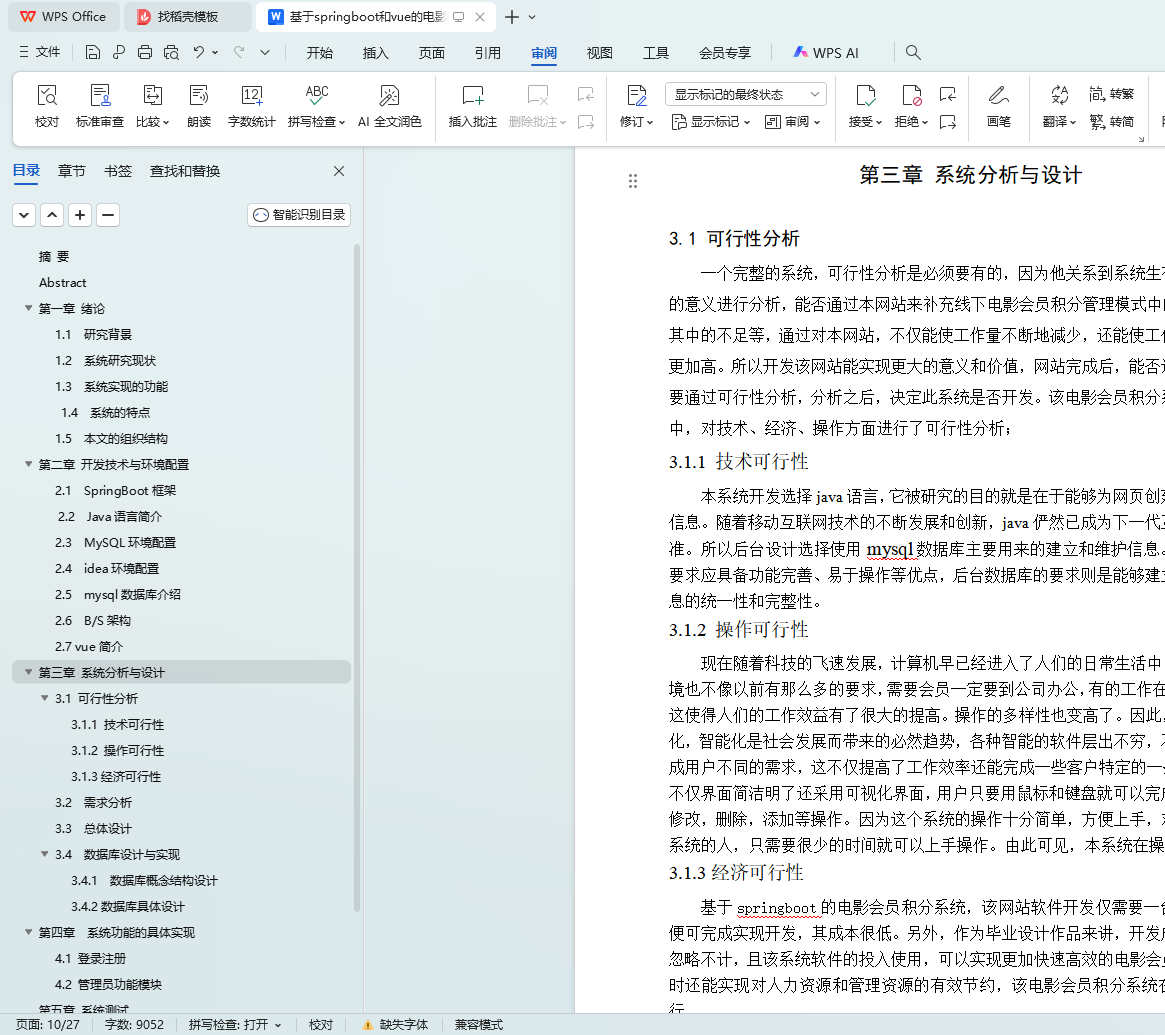The height and width of the screenshot is (1035, 1165).
Task: Switch to 找稻壳模板 window tab
Action: click(x=188, y=16)
